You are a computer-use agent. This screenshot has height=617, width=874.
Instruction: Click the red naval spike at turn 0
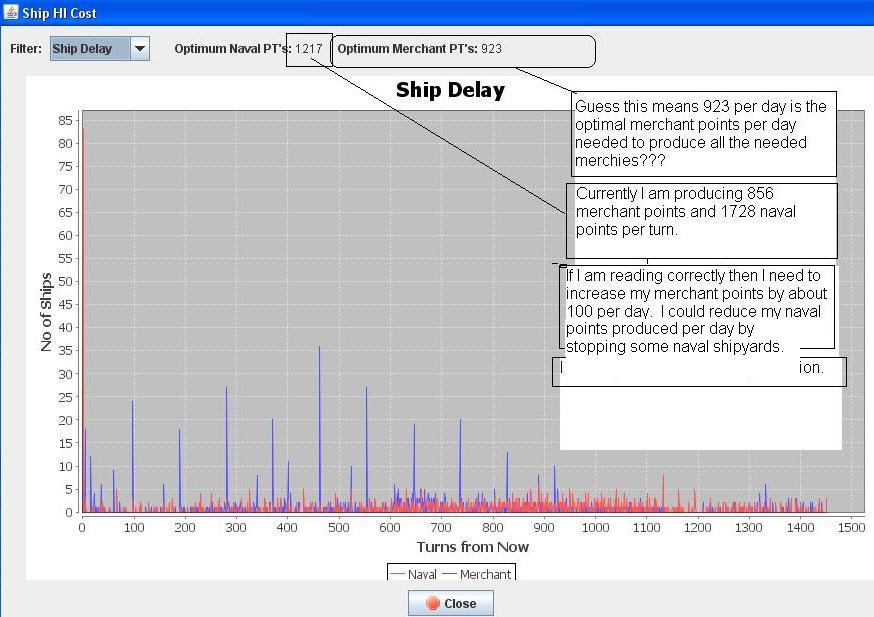pos(83,319)
